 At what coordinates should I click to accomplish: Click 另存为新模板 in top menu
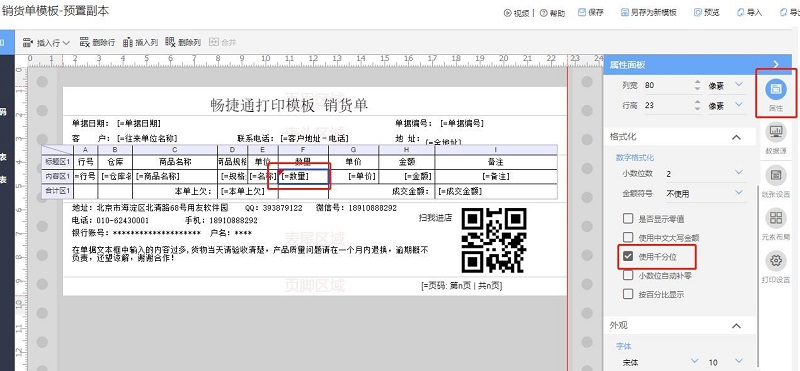pyautogui.click(x=648, y=13)
